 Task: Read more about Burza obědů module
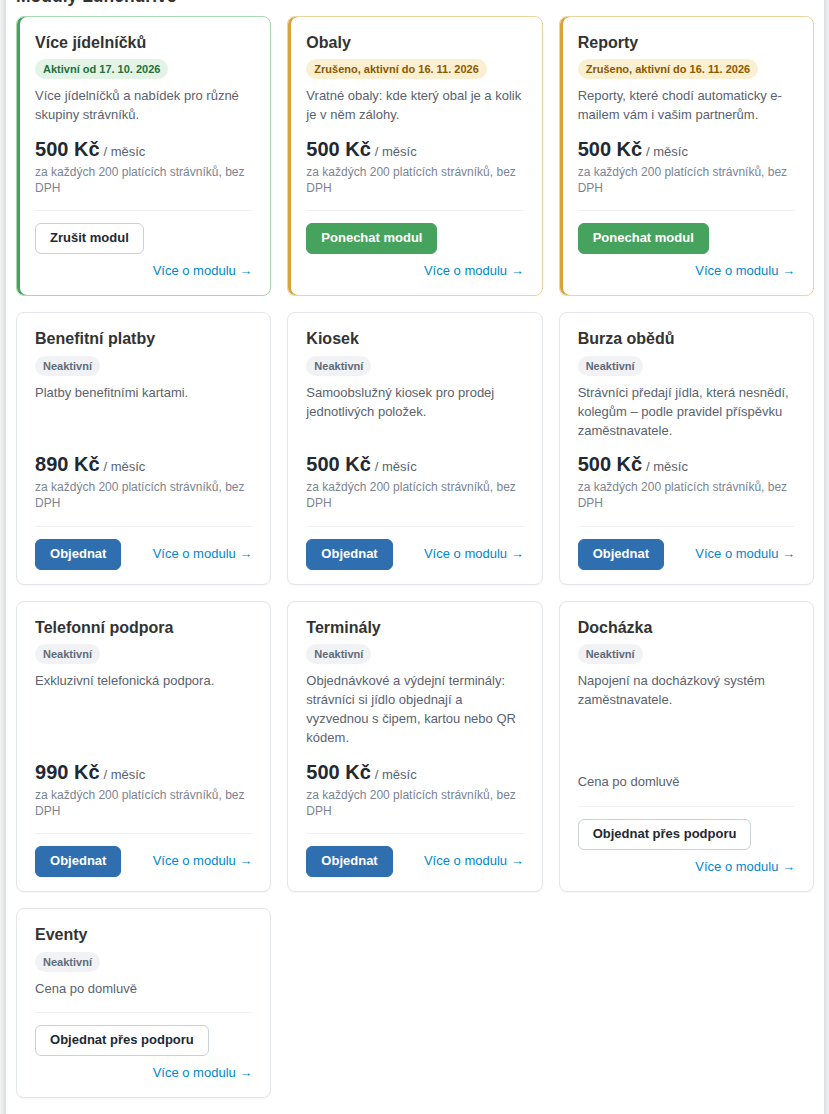click(745, 554)
